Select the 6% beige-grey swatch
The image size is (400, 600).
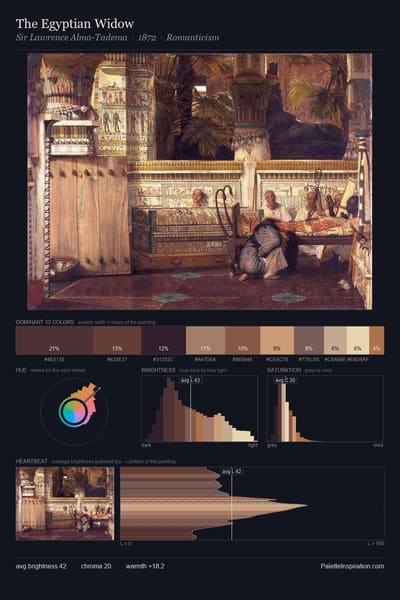(x=335, y=340)
